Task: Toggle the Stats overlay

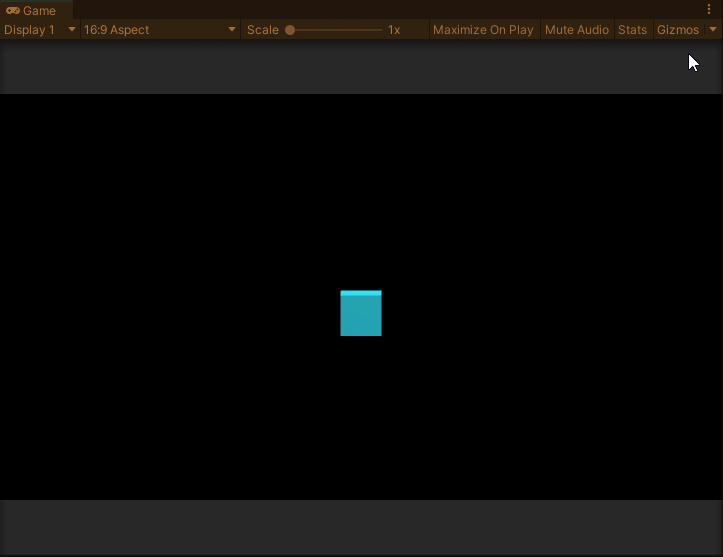Action: coord(632,30)
